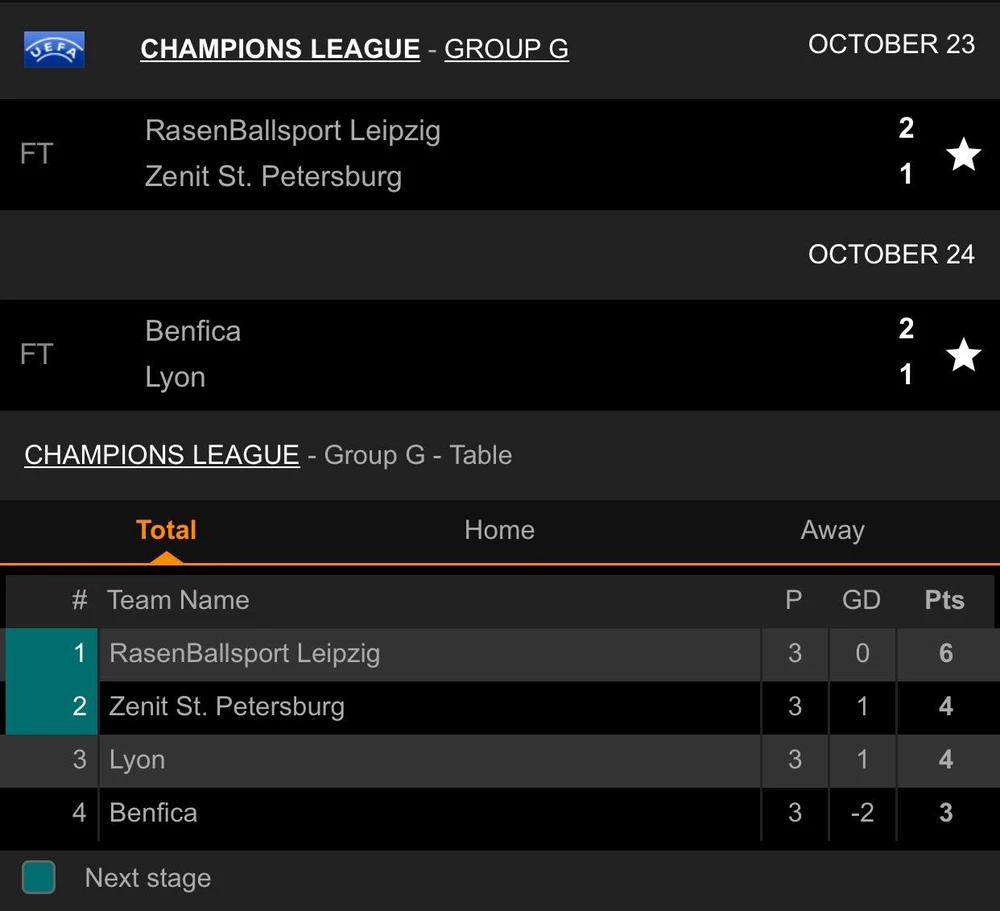Viewport: 1000px width, 911px height.
Task: Click the teal Next stage legend swatch
Action: click(x=39, y=877)
